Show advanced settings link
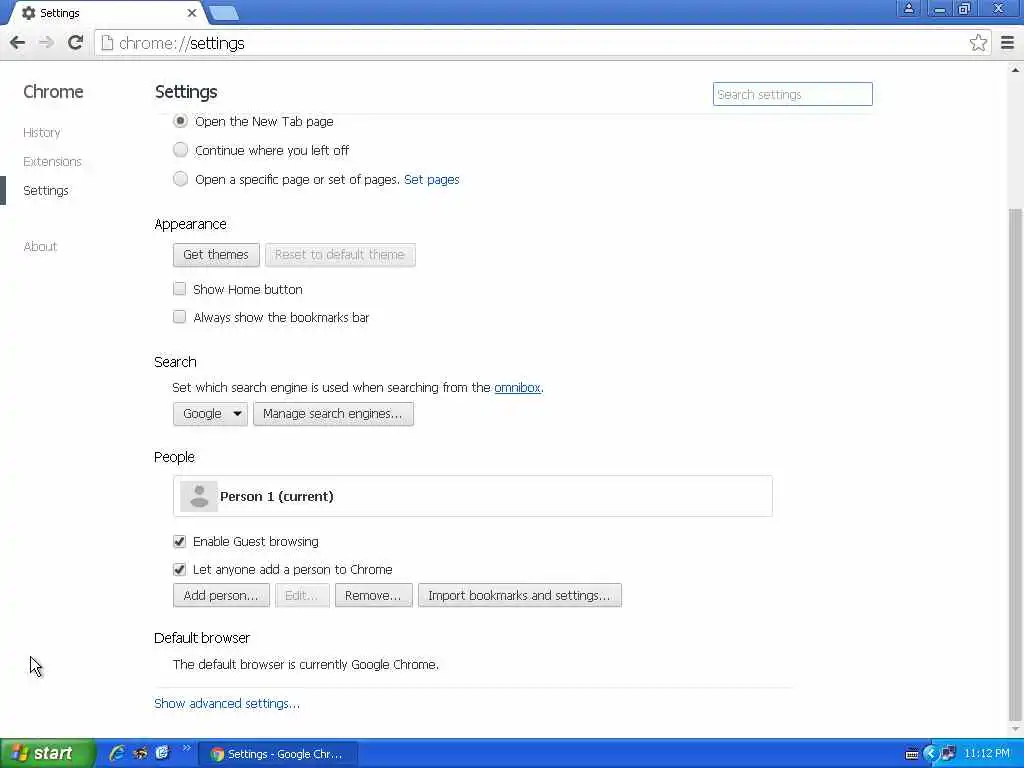Screen dimensions: 1024x768 pyautogui.click(x=227, y=703)
